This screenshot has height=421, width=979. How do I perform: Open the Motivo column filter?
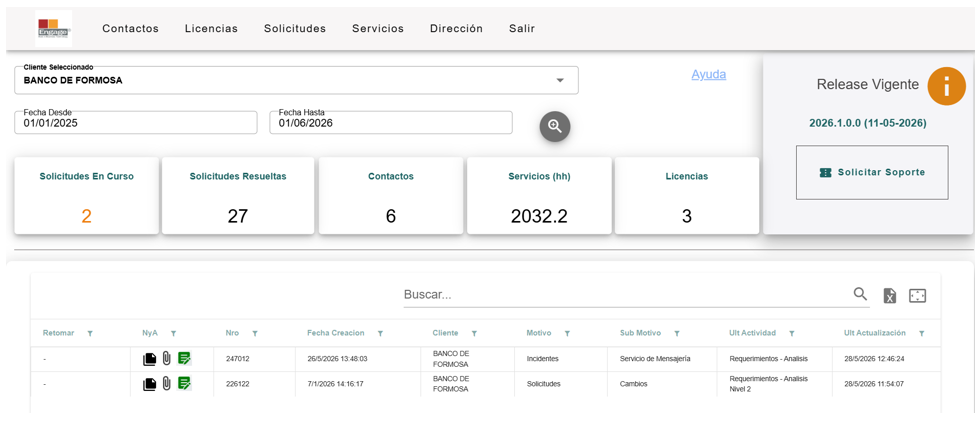tap(567, 334)
